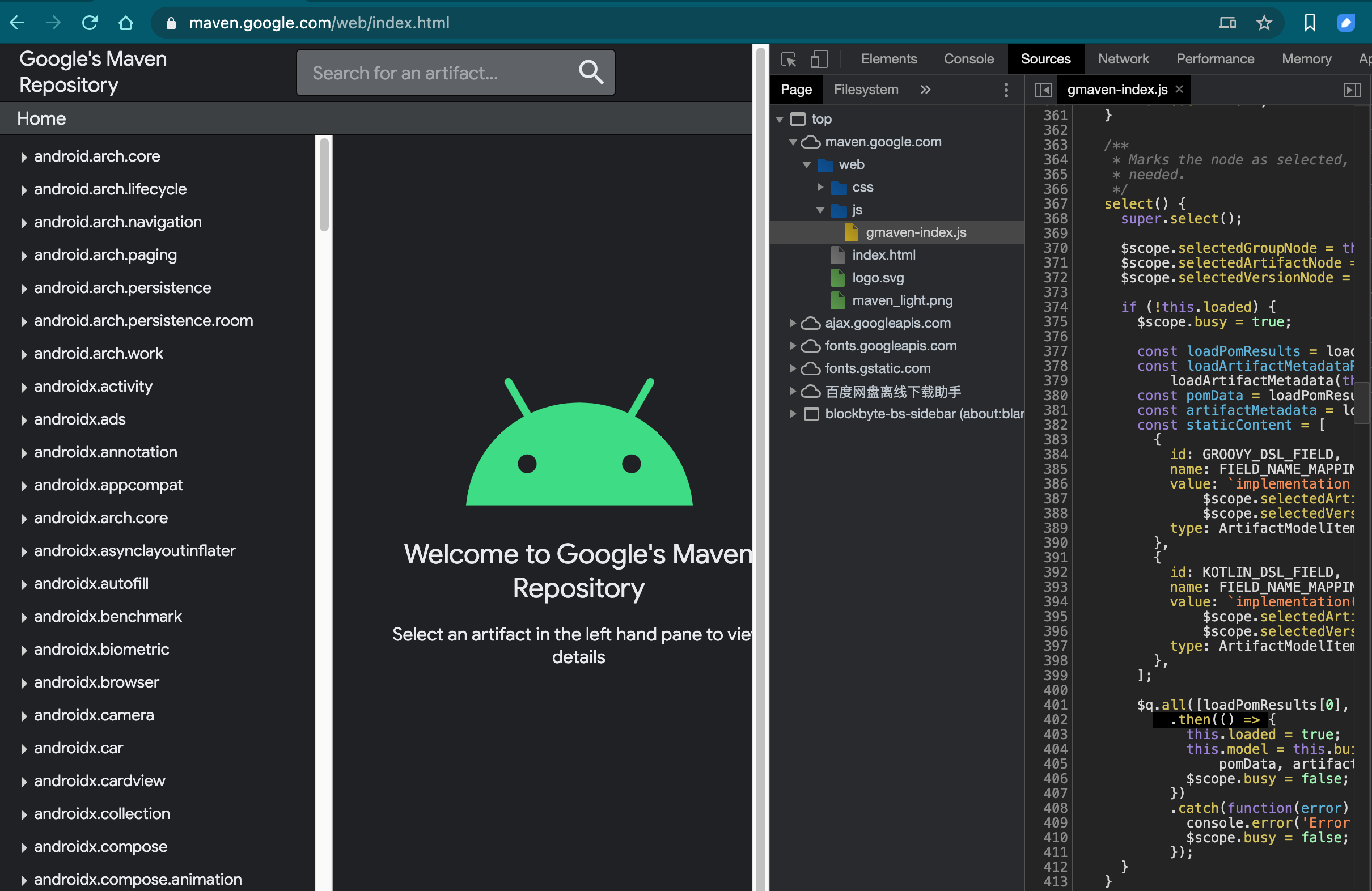
Task: Expand the css folder
Action: click(820, 187)
